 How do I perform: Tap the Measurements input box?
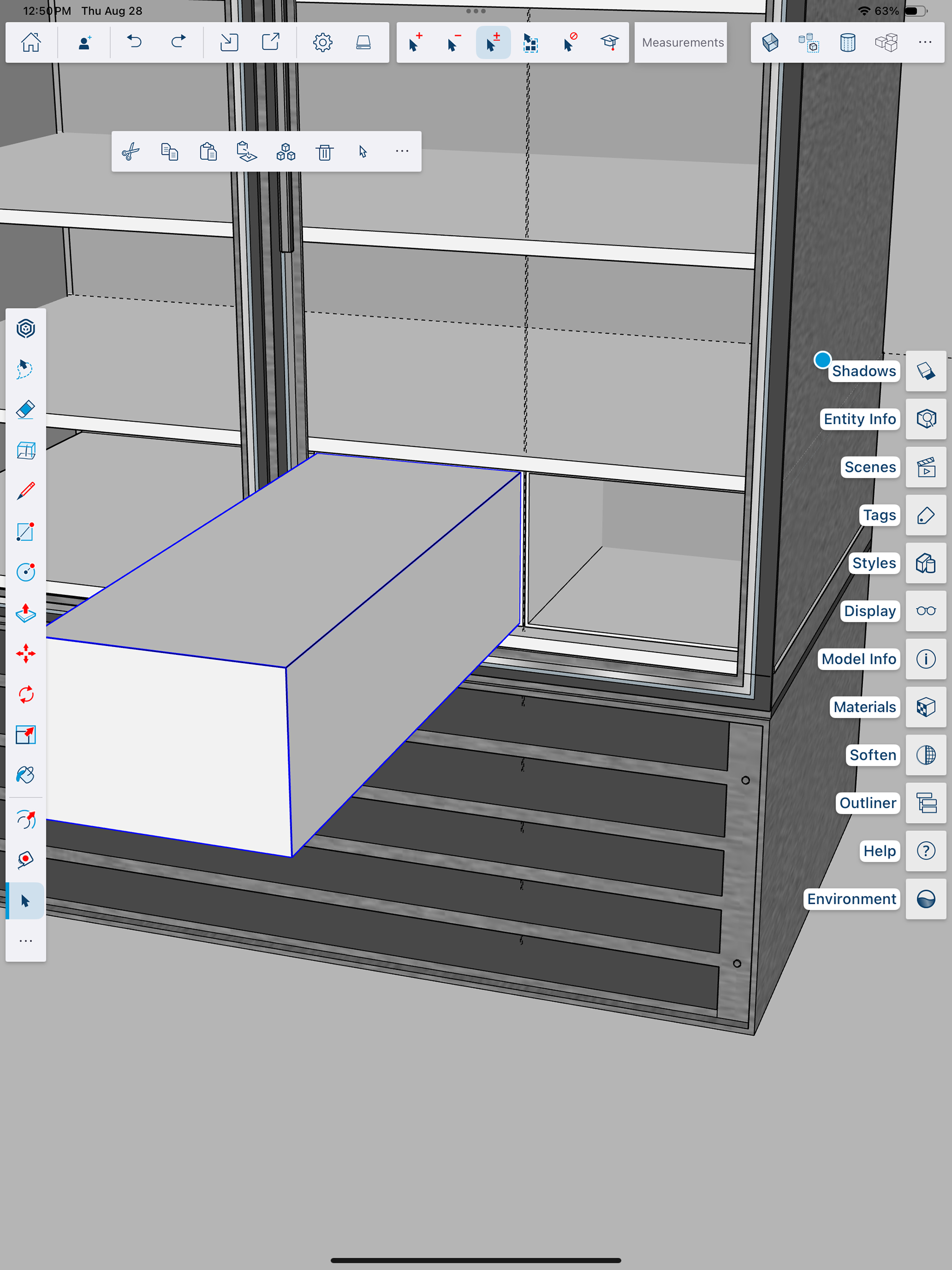[x=681, y=43]
